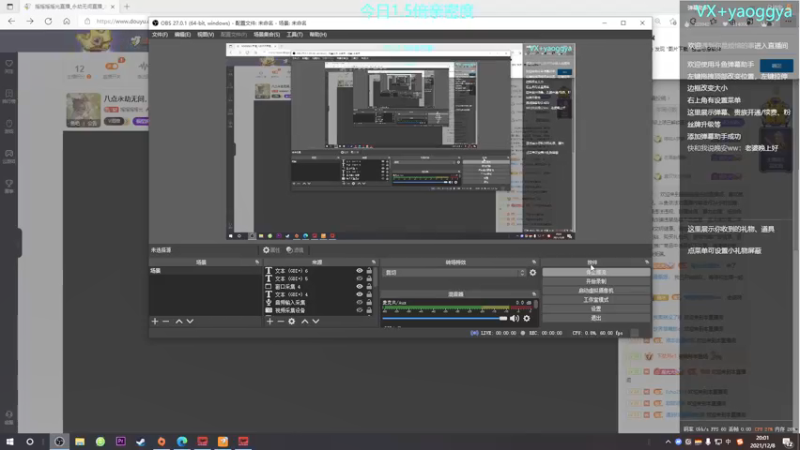800x450 pixels.
Task: Click Properties gear button above scenes
Action: point(271,250)
